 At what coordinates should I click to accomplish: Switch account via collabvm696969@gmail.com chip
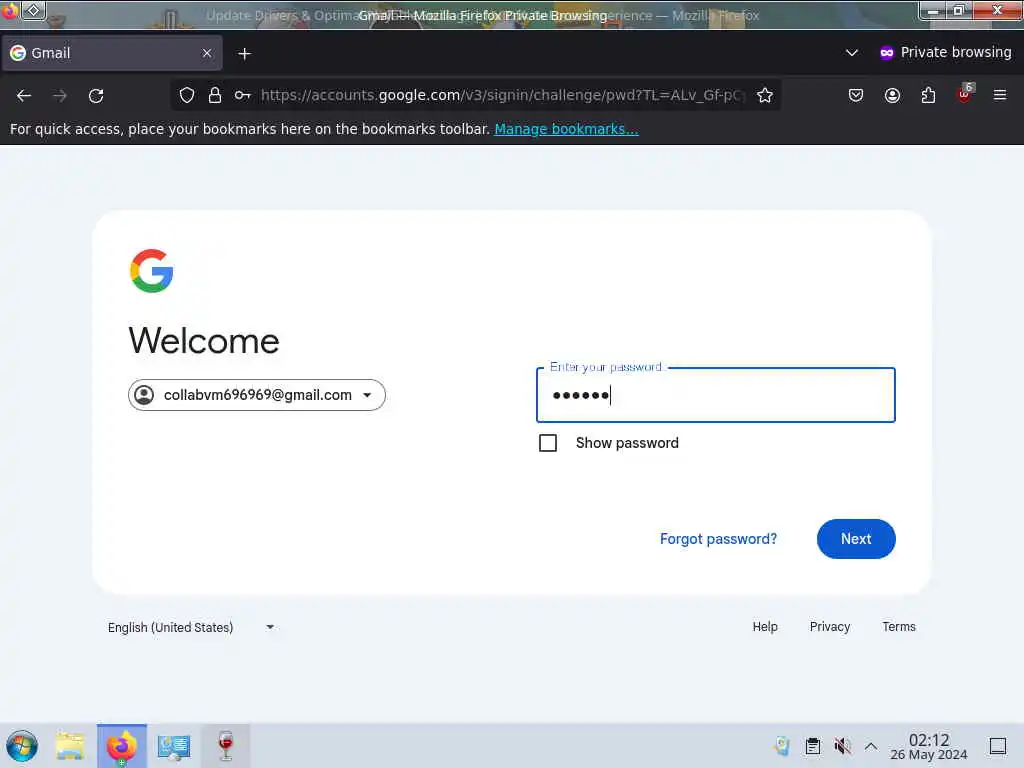pyautogui.click(x=257, y=395)
